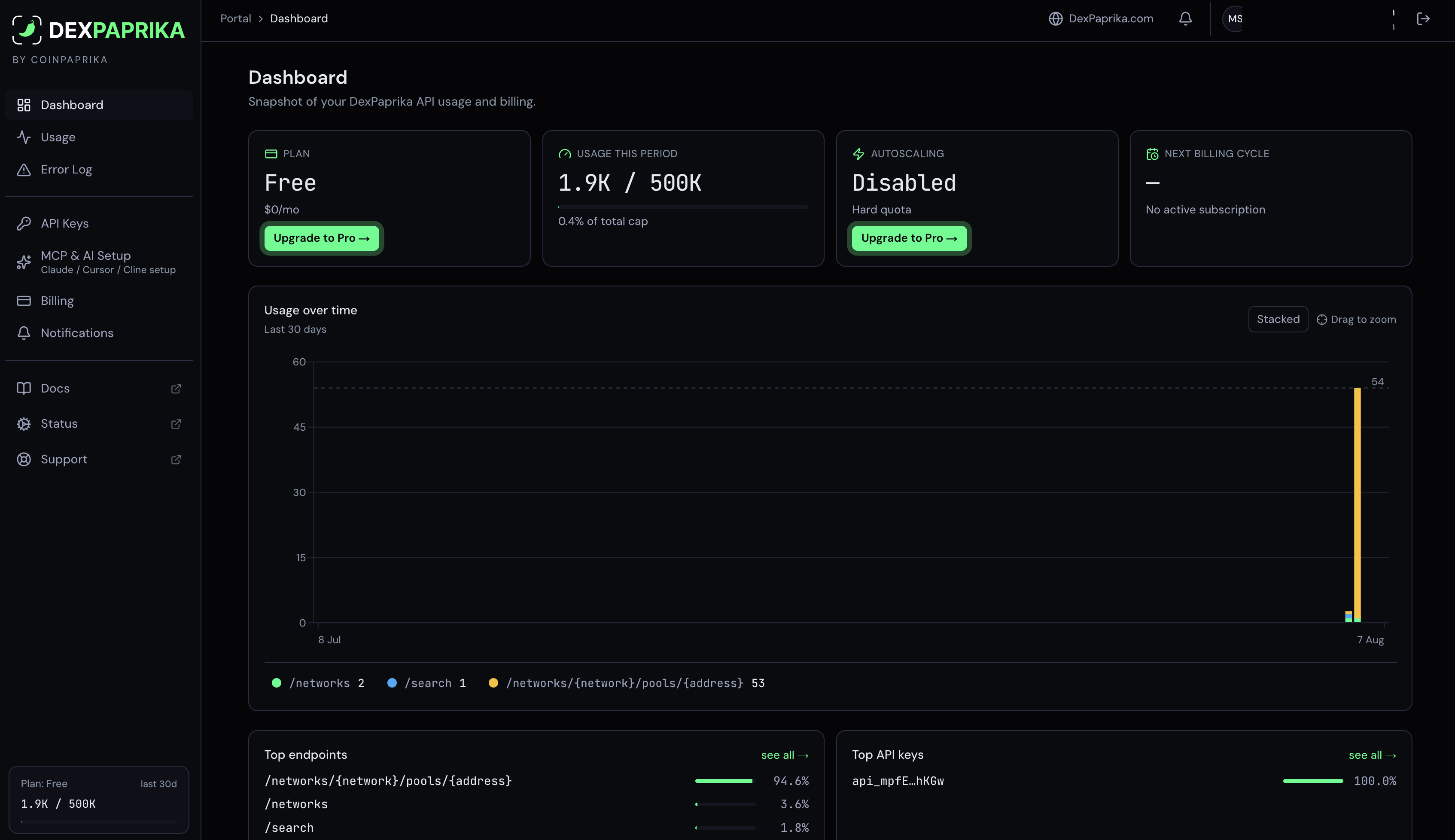Toggle the Stacked chart mode
The image size is (1455, 840).
pos(1278,320)
